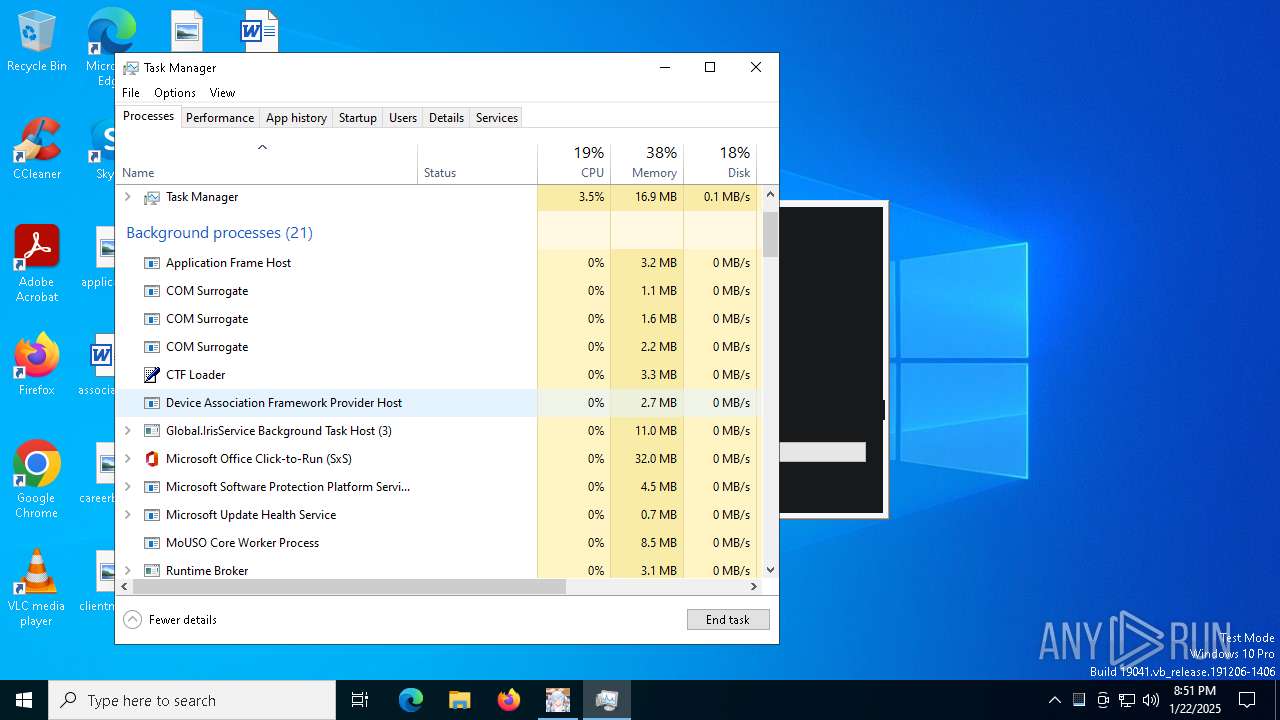
Task: Click the Microsoft Software Protection Platform icon
Action: point(152,487)
